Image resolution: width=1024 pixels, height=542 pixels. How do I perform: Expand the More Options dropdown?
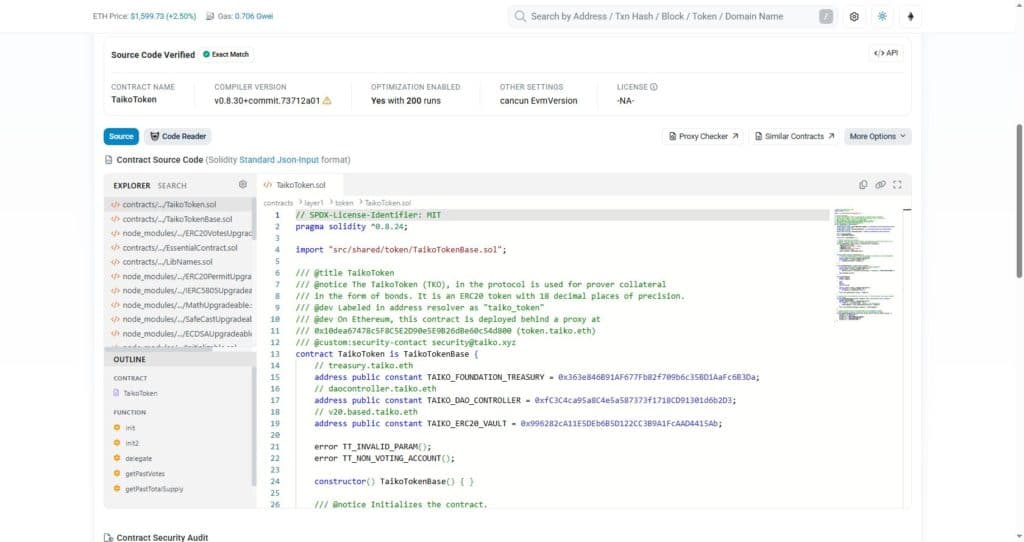tap(877, 136)
